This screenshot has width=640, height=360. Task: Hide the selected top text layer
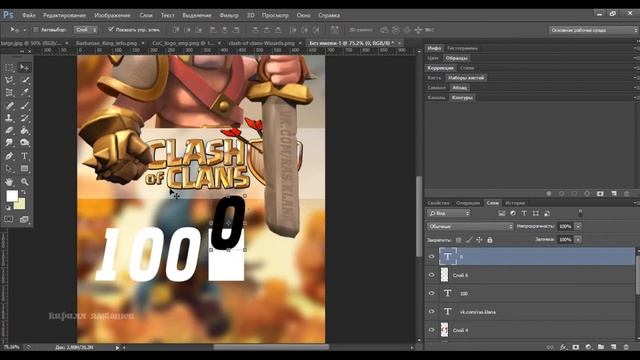point(431,257)
